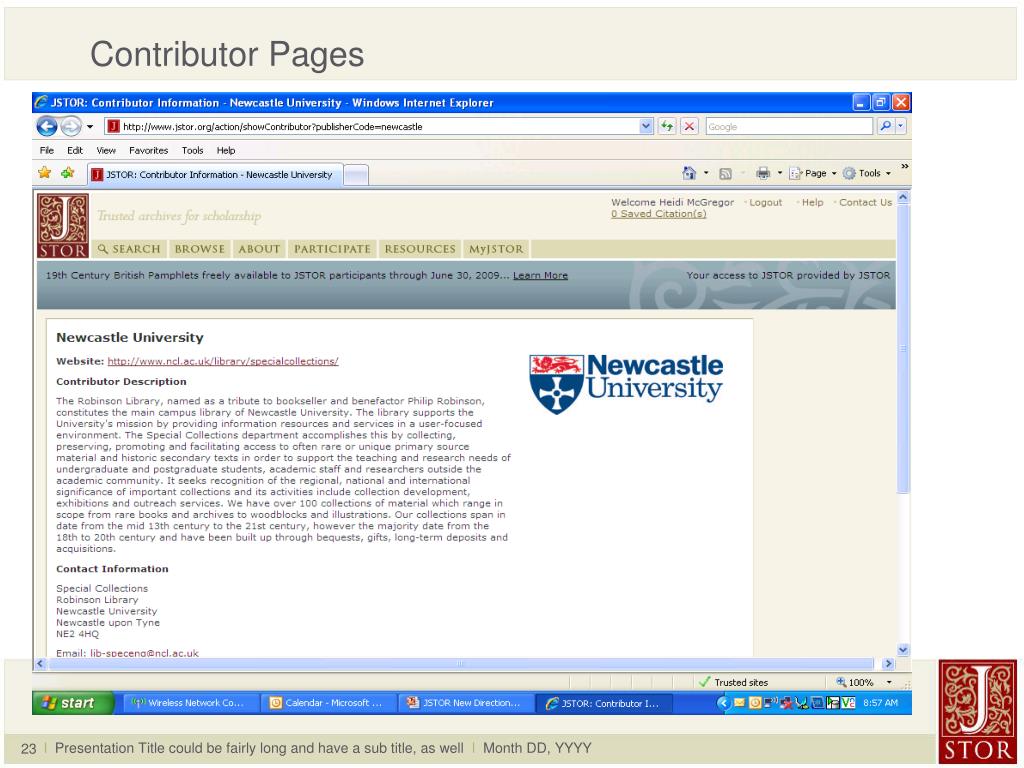
Task: Open the recent pages dropdown beside Forward
Action: coord(90,127)
